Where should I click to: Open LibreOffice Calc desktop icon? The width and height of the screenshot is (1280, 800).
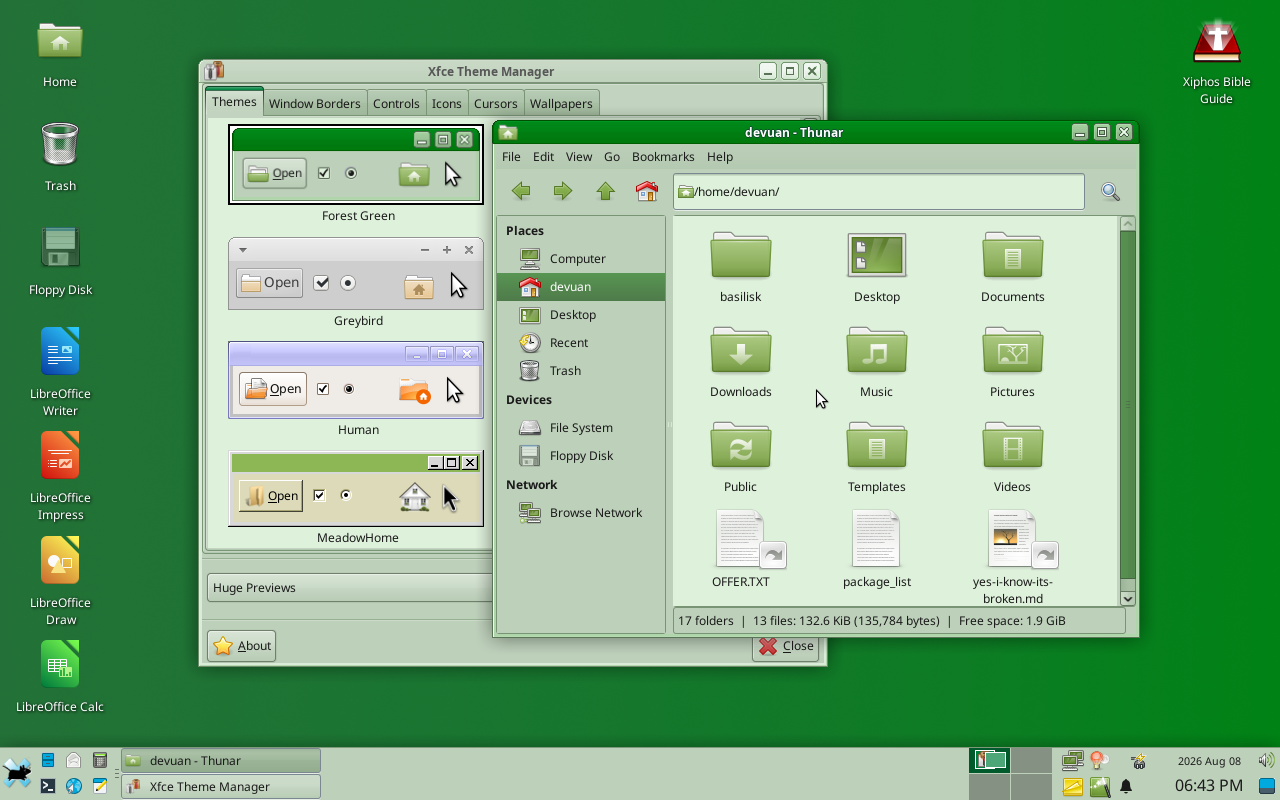(60, 676)
